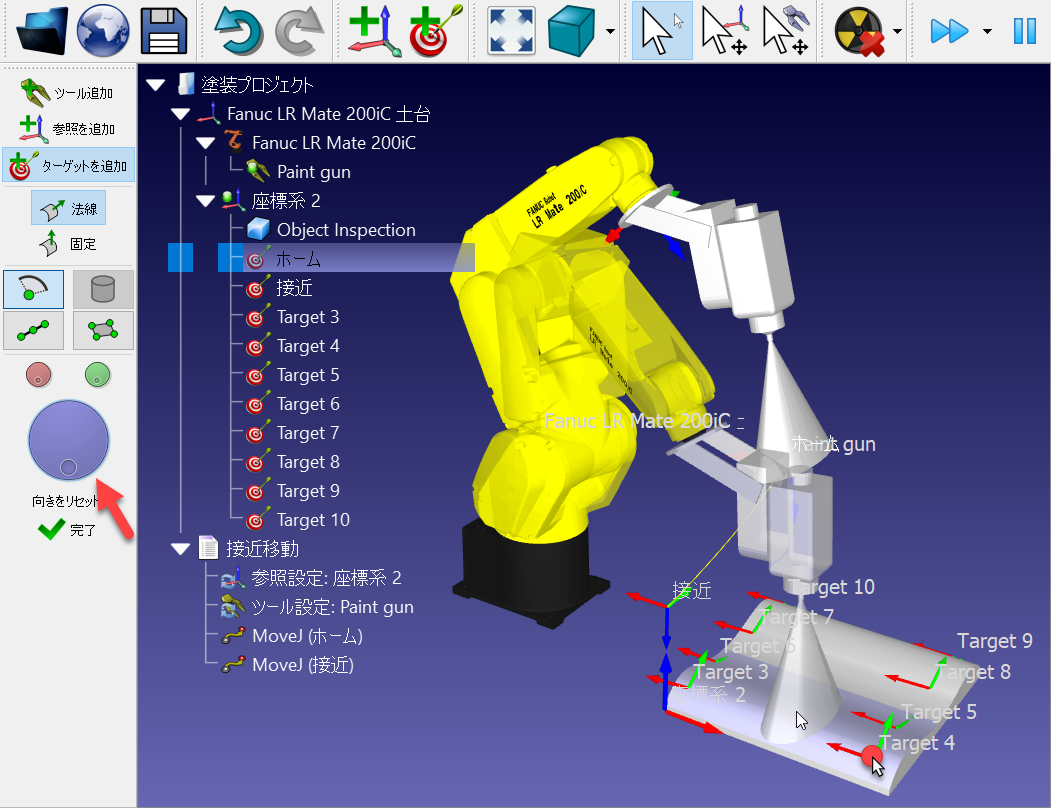
Task: Select Paint gun in the tree
Action: 314,172
